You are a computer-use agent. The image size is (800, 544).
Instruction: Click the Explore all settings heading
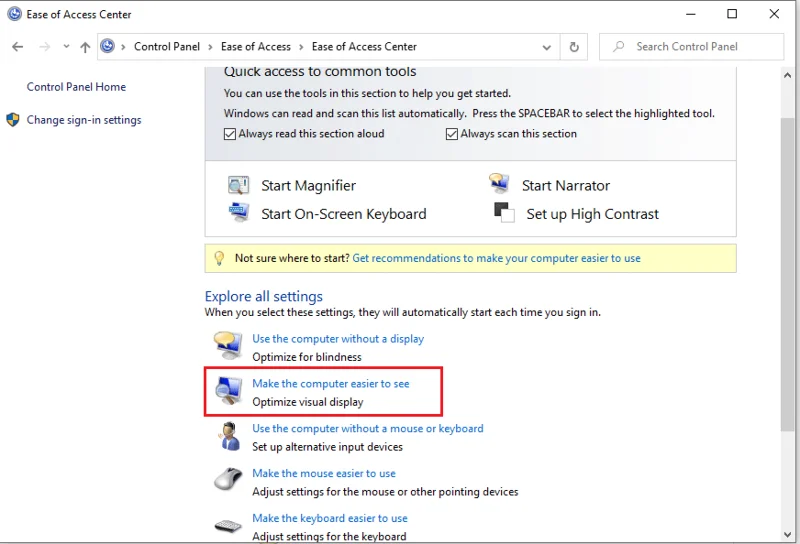click(264, 296)
